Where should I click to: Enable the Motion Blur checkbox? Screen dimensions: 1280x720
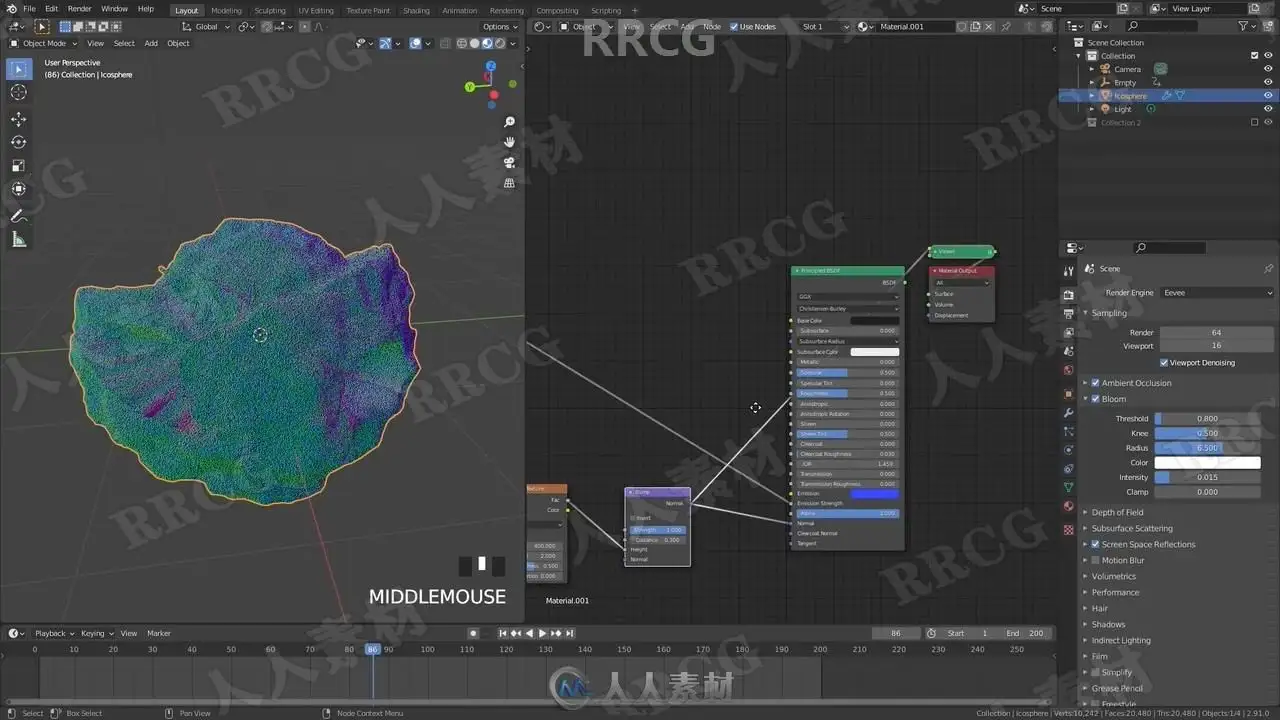coord(1095,561)
